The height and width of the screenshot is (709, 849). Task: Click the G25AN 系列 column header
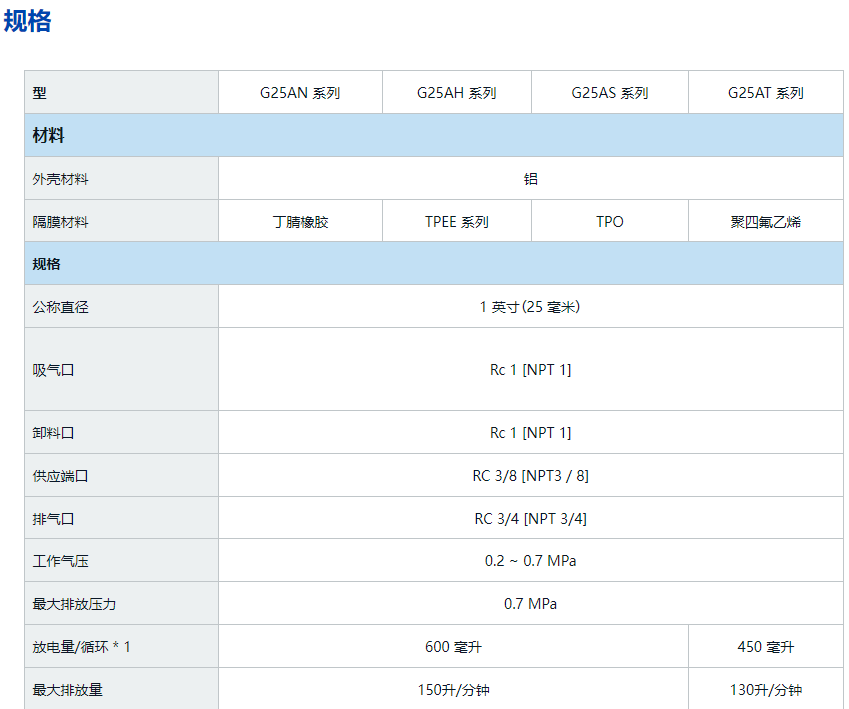point(300,93)
